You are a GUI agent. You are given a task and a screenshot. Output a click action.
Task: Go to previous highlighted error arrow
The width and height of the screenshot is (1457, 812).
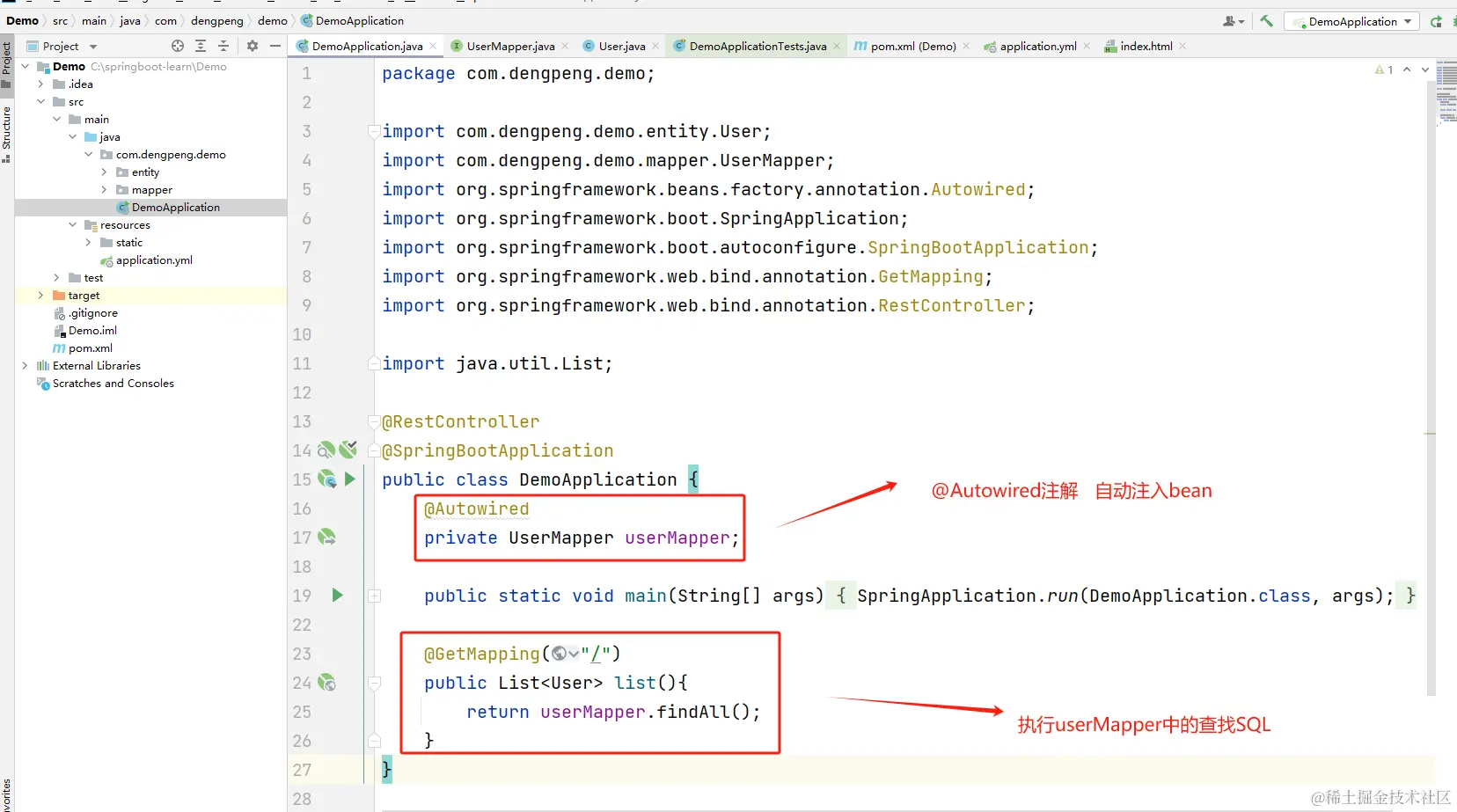1407,69
